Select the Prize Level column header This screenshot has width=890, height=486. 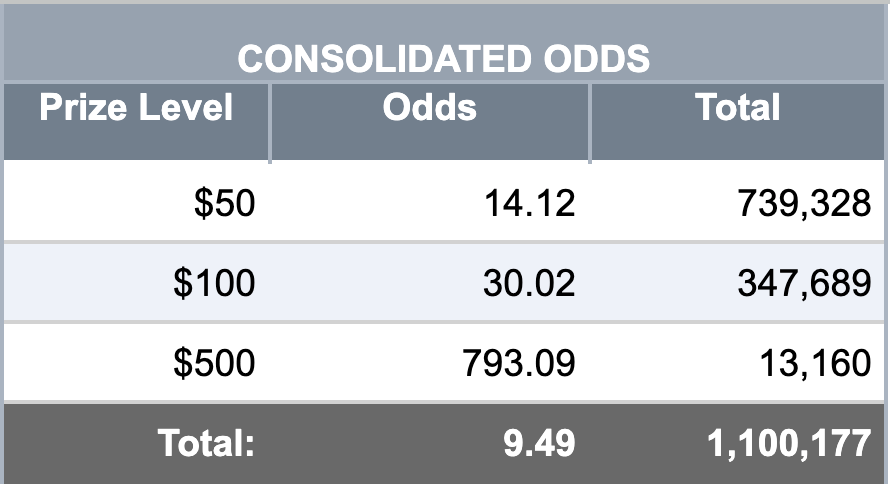(x=136, y=107)
